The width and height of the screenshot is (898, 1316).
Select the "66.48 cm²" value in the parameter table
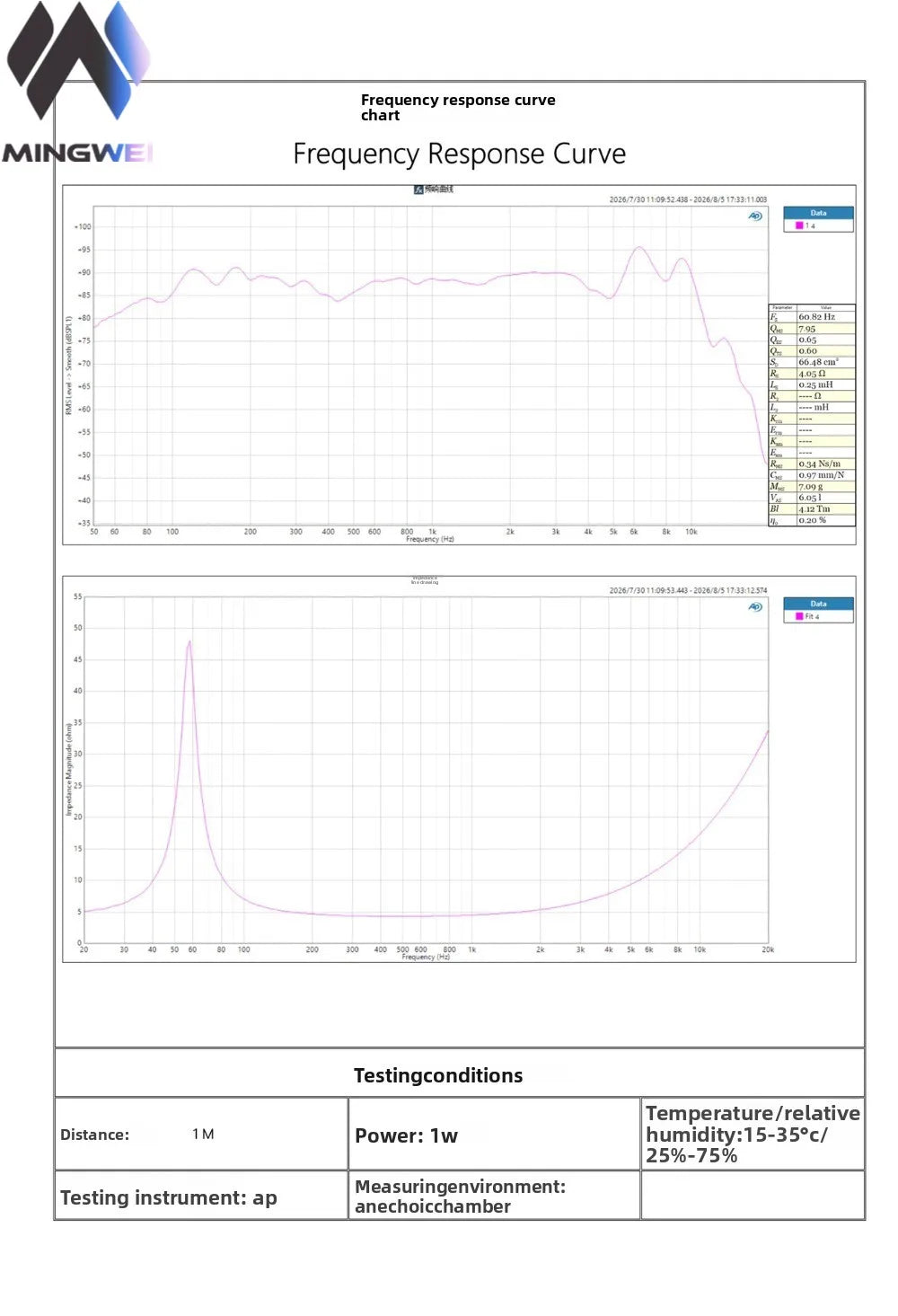[x=818, y=362]
